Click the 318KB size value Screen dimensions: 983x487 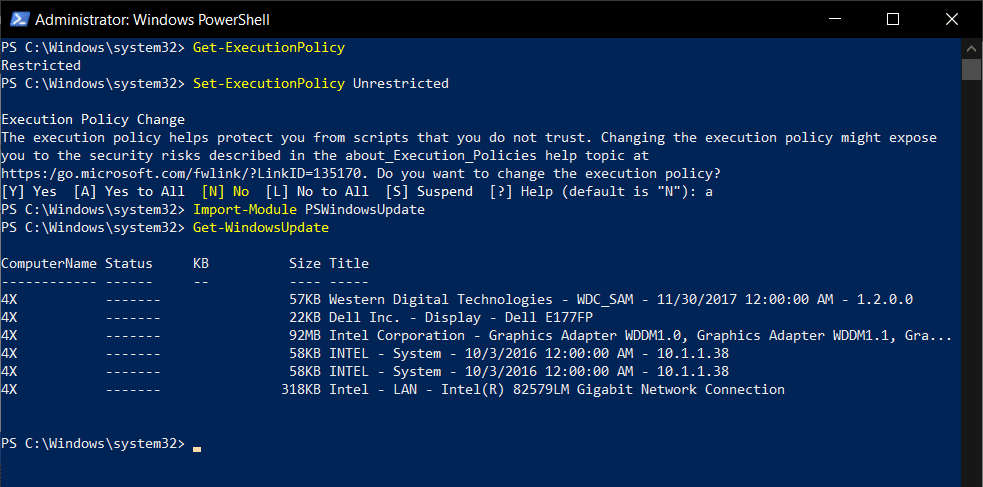coord(301,390)
